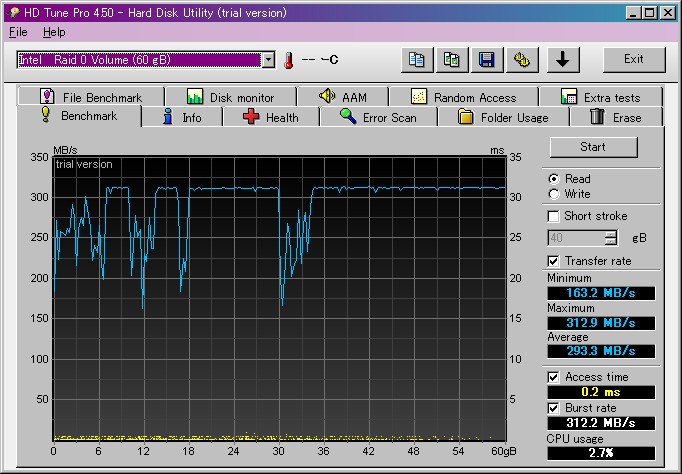Select the Benchmark tab

coord(79,116)
